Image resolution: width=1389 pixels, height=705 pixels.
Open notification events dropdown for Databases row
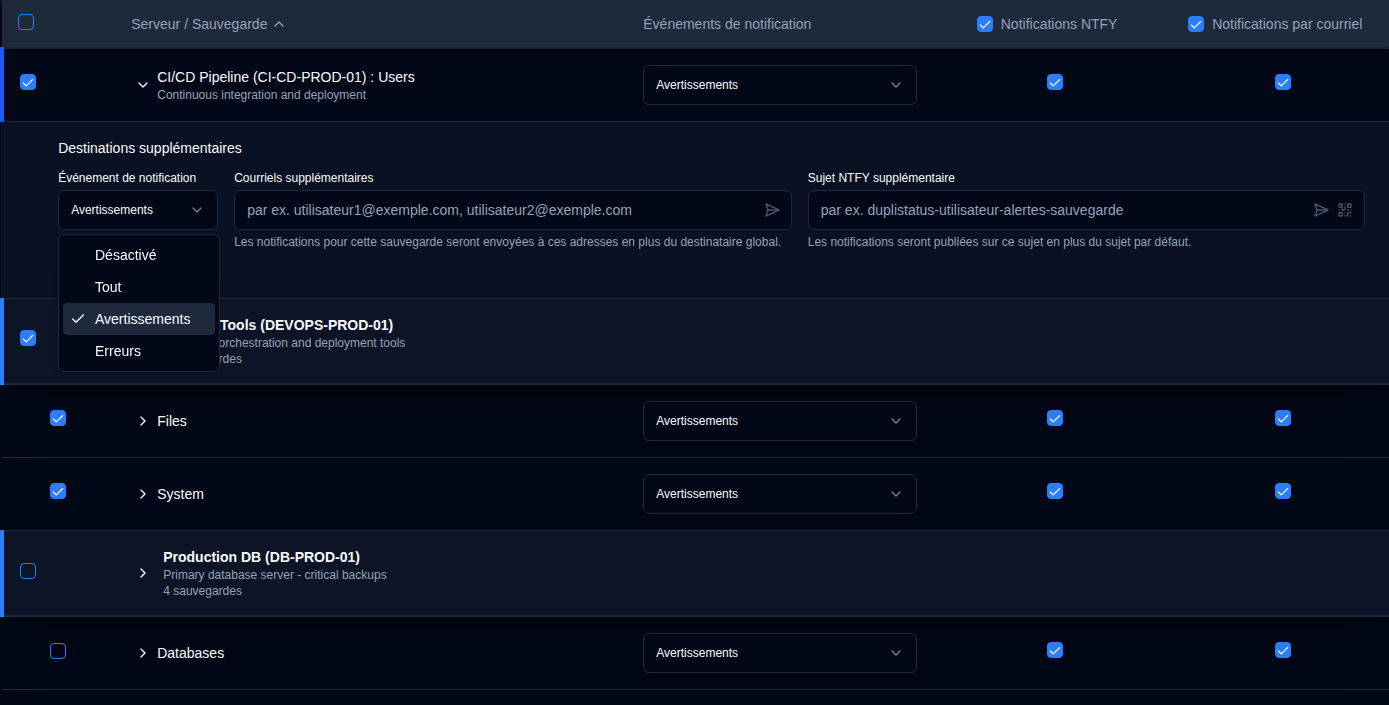point(780,653)
